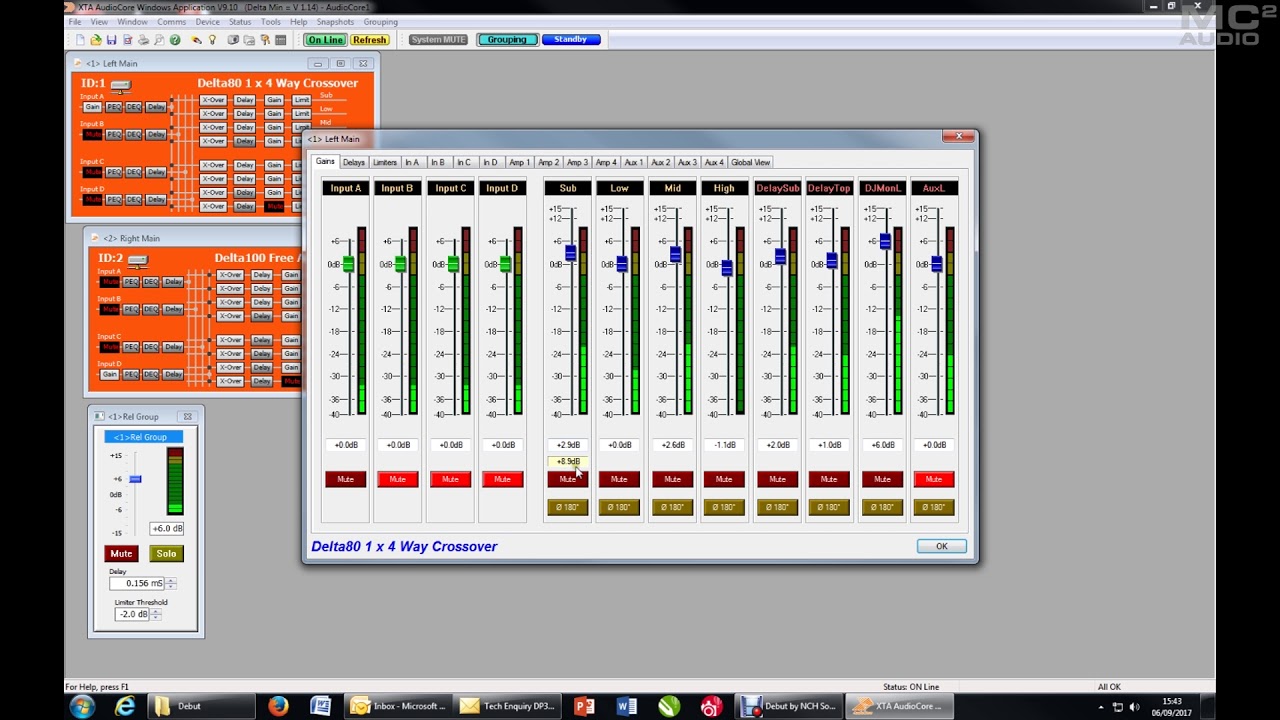Click the Limiter Threshold -2.0 dB field

pos(132,615)
